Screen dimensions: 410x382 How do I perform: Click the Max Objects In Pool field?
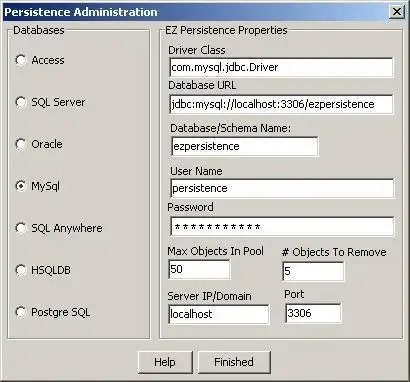(x=199, y=269)
